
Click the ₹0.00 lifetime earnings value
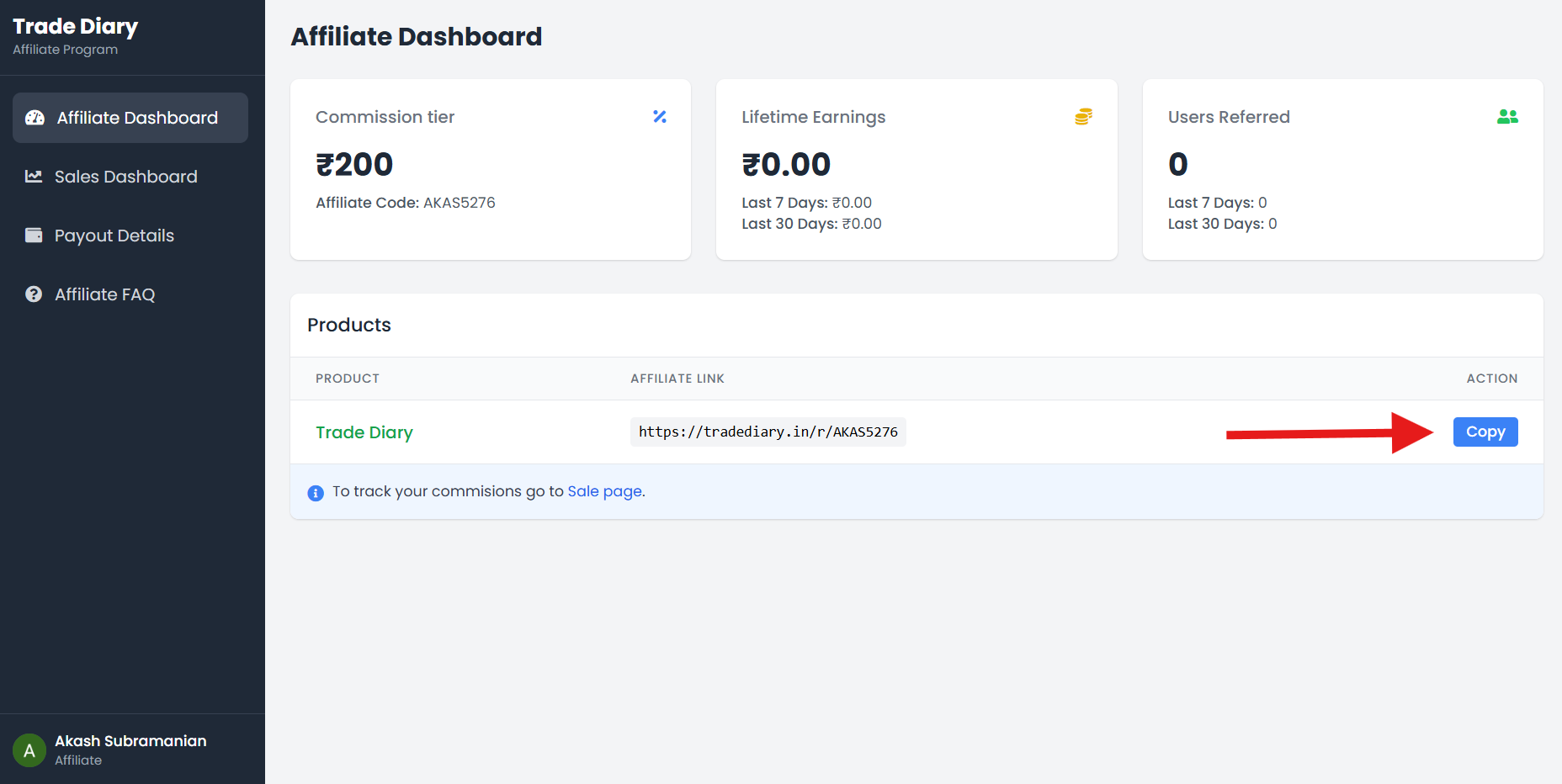click(786, 165)
